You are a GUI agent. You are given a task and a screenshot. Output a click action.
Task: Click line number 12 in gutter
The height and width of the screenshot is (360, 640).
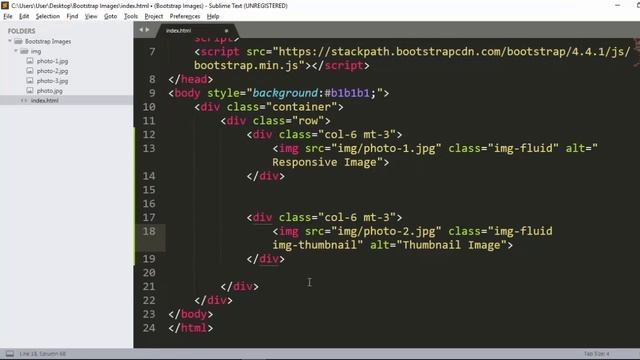pos(149,134)
